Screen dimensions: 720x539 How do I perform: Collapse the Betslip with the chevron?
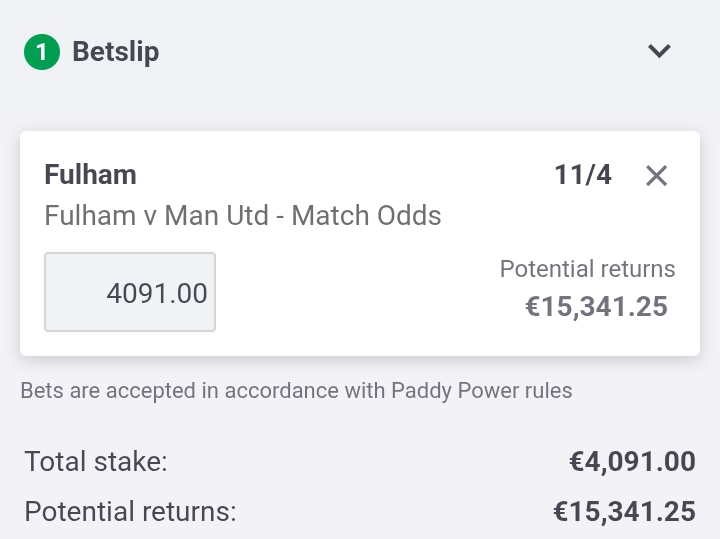(659, 51)
